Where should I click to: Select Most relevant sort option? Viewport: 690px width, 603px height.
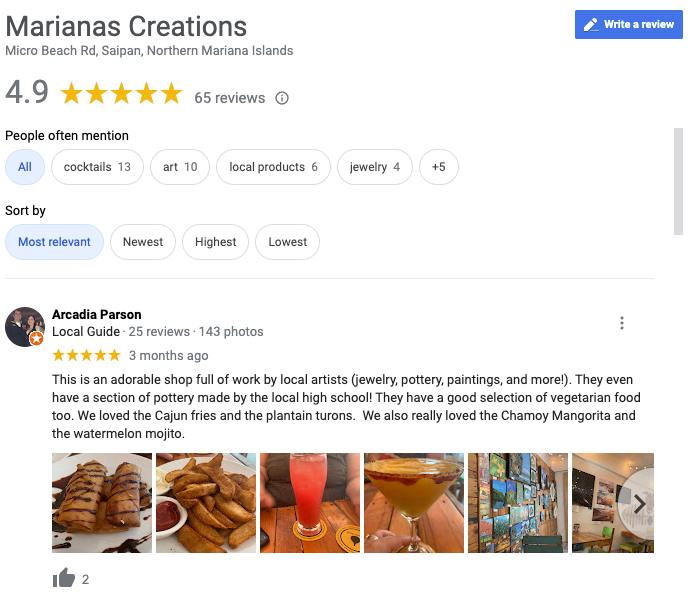[x=54, y=242]
